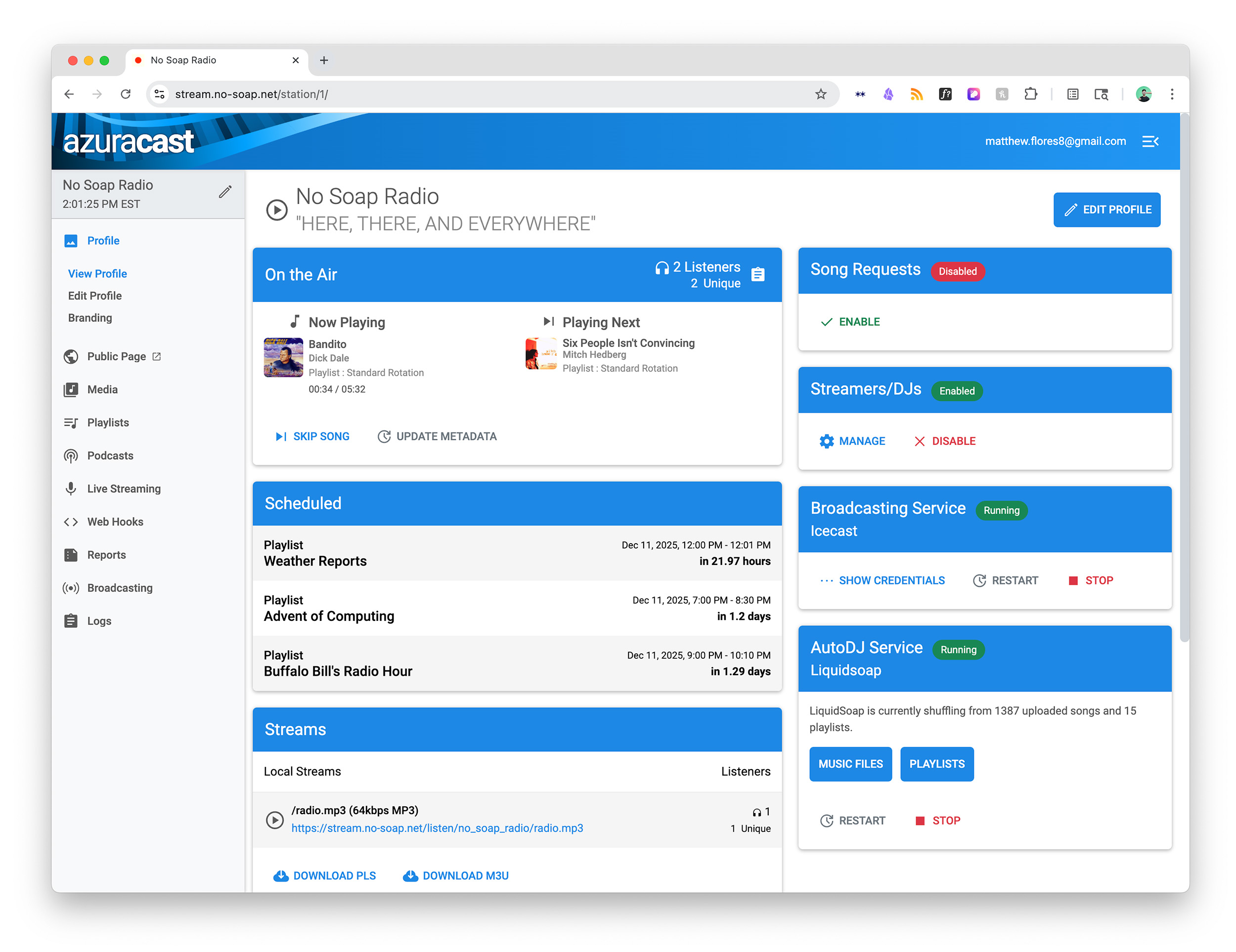This screenshot has width=1236, height=952.
Task: Expand the Profile sidebar section
Action: coord(103,240)
